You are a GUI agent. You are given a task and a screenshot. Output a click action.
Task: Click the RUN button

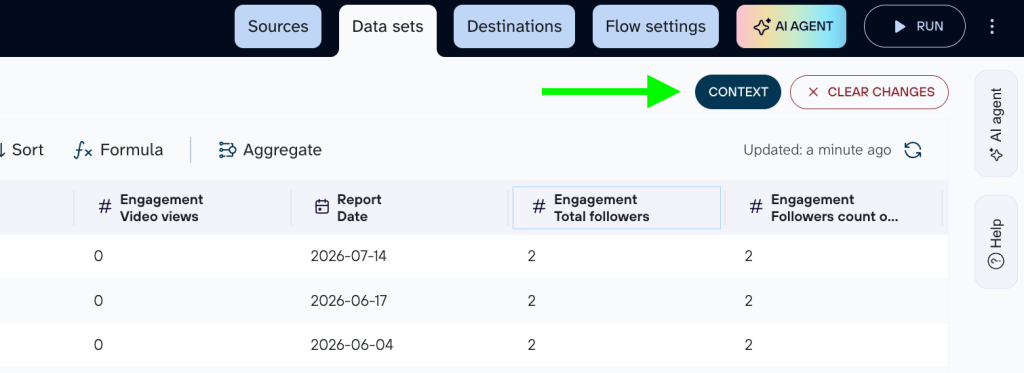tap(915, 27)
